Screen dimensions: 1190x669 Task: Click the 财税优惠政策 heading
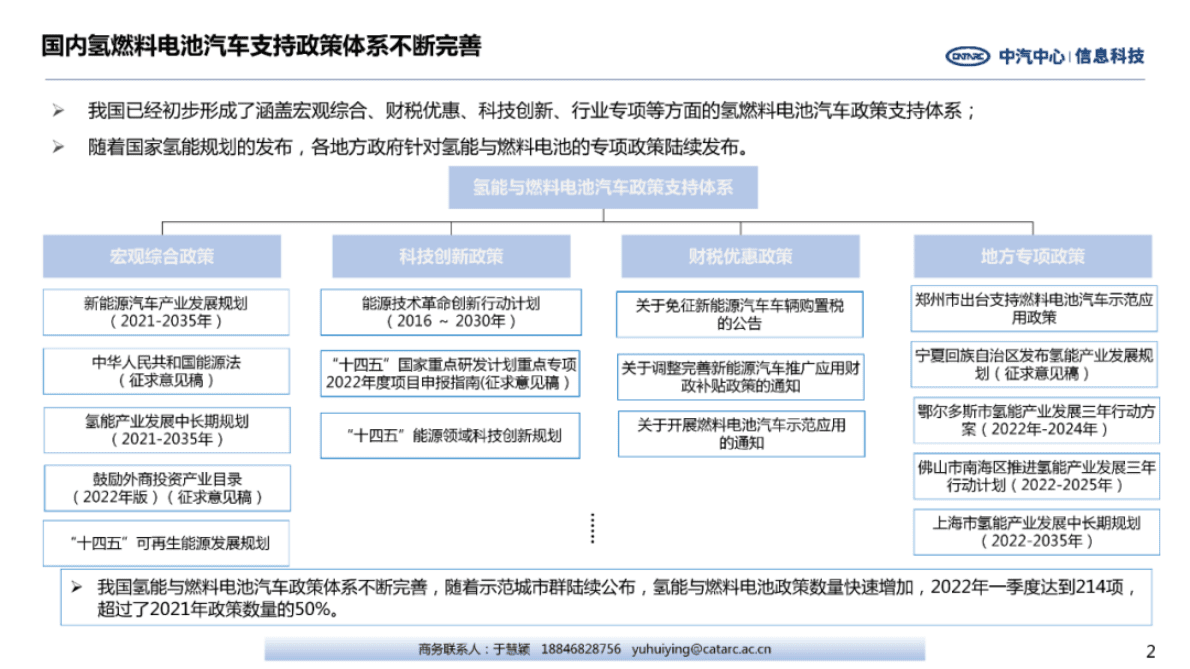[742, 255]
